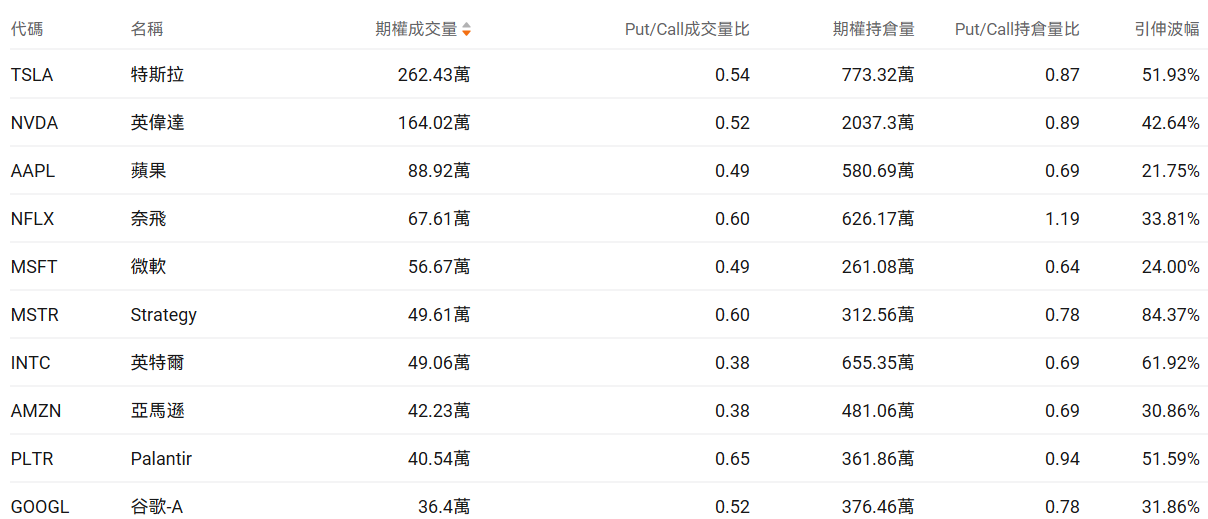Image resolution: width=1208 pixels, height=519 pixels.
Task: Sort by Put/Call持倉量比 column header
Action: (x=1017, y=29)
